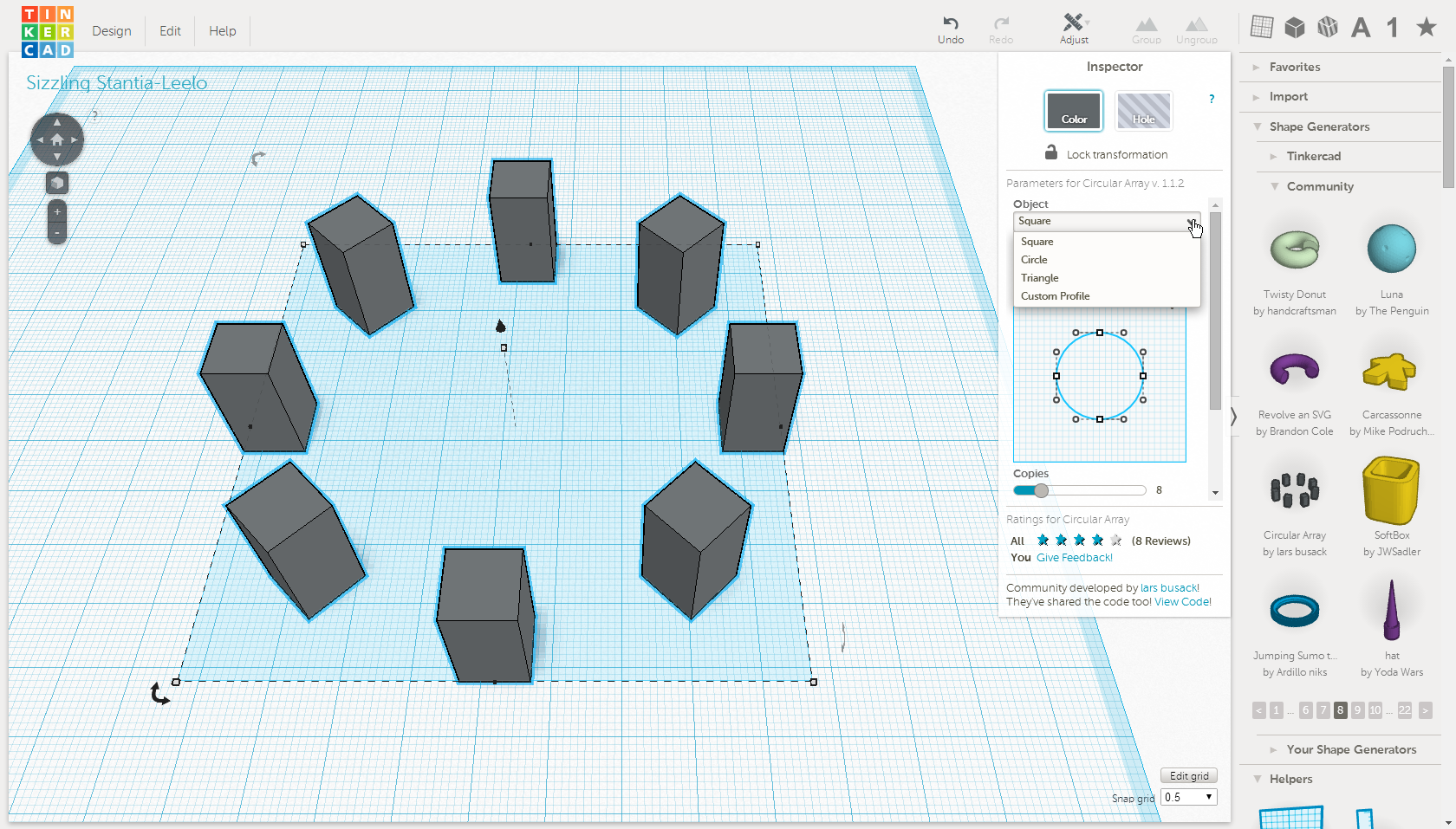Screen dimensions: 1456x829
Task: Select the Workplane tool icon
Action: [x=1261, y=27]
